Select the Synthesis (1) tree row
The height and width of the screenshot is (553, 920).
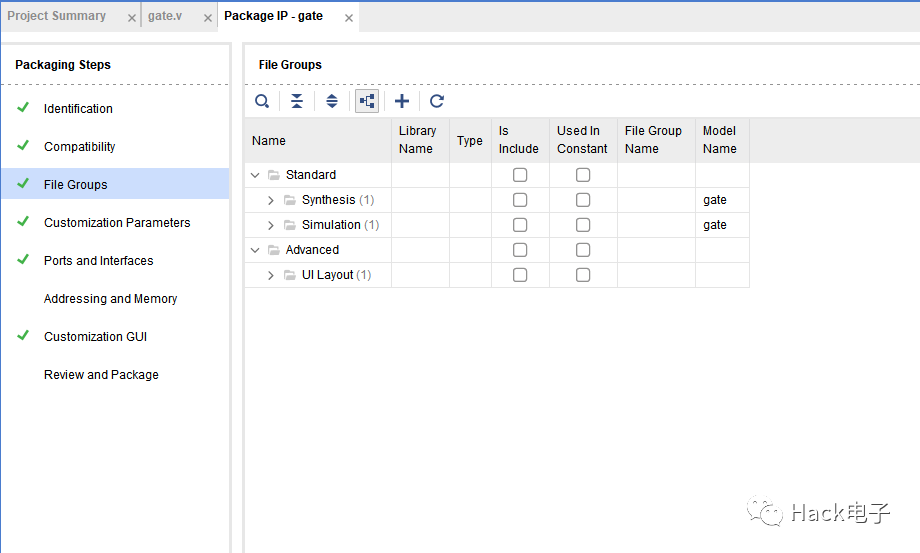pyautogui.click(x=338, y=200)
